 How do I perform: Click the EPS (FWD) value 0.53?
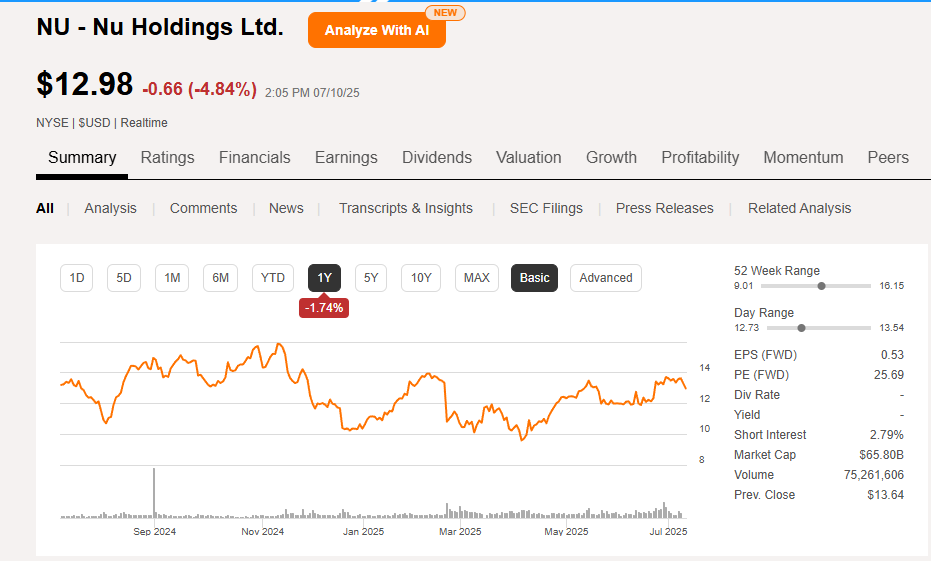(892, 355)
